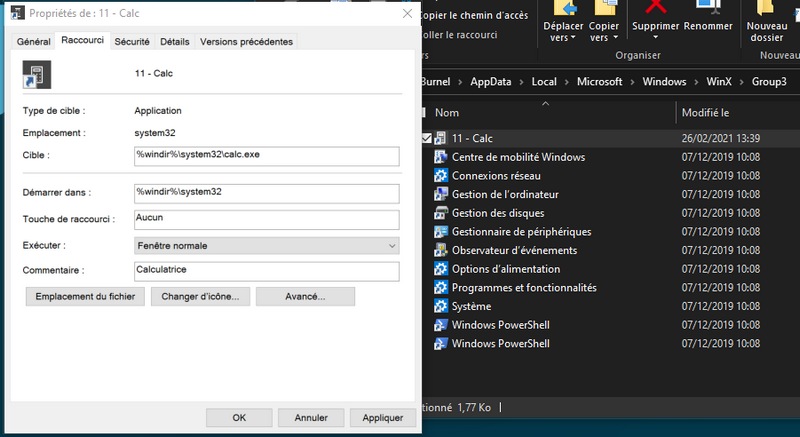This screenshot has width=800, height=437.
Task: Select the Raccourci tab
Action: click(83, 40)
